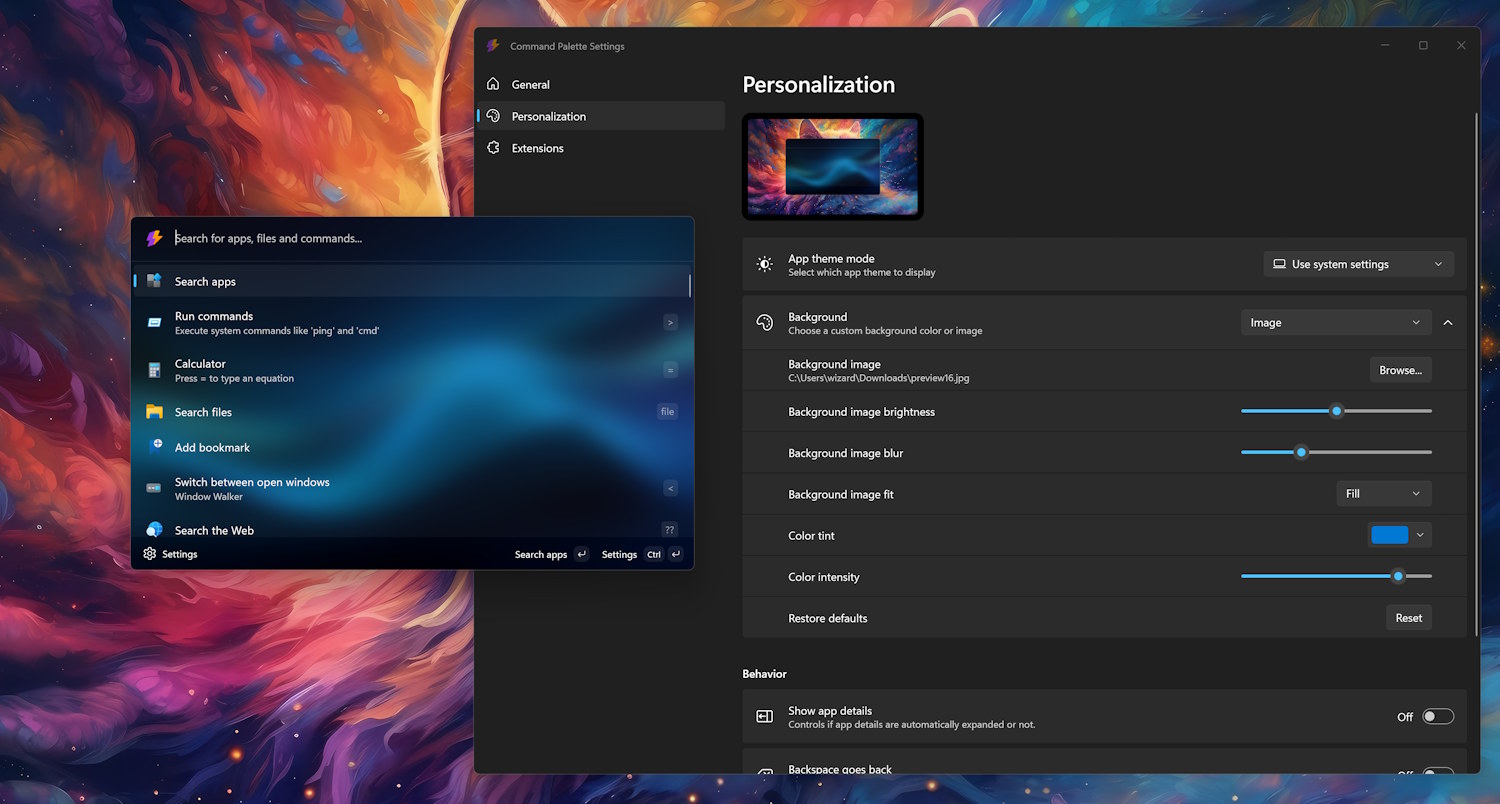
Task: Open the General settings page
Action: pyautogui.click(x=530, y=85)
